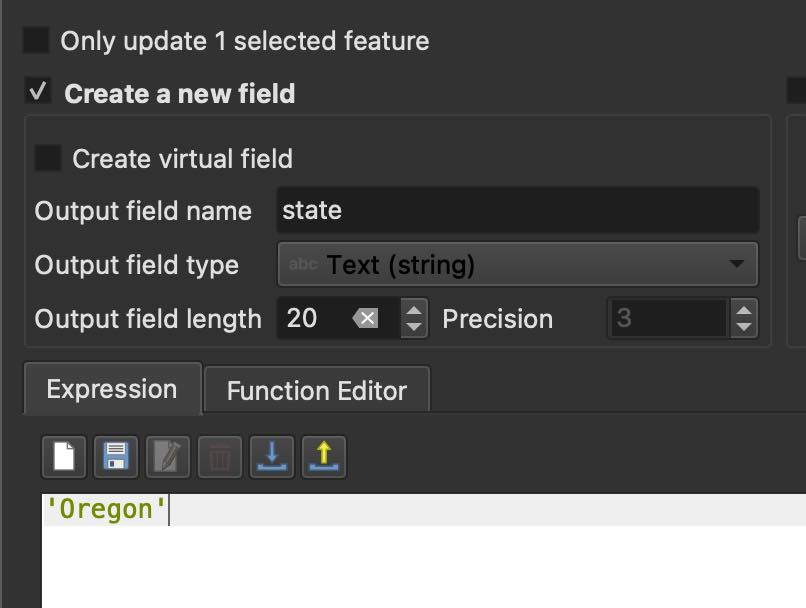Click the save expression floppy icon

115,457
